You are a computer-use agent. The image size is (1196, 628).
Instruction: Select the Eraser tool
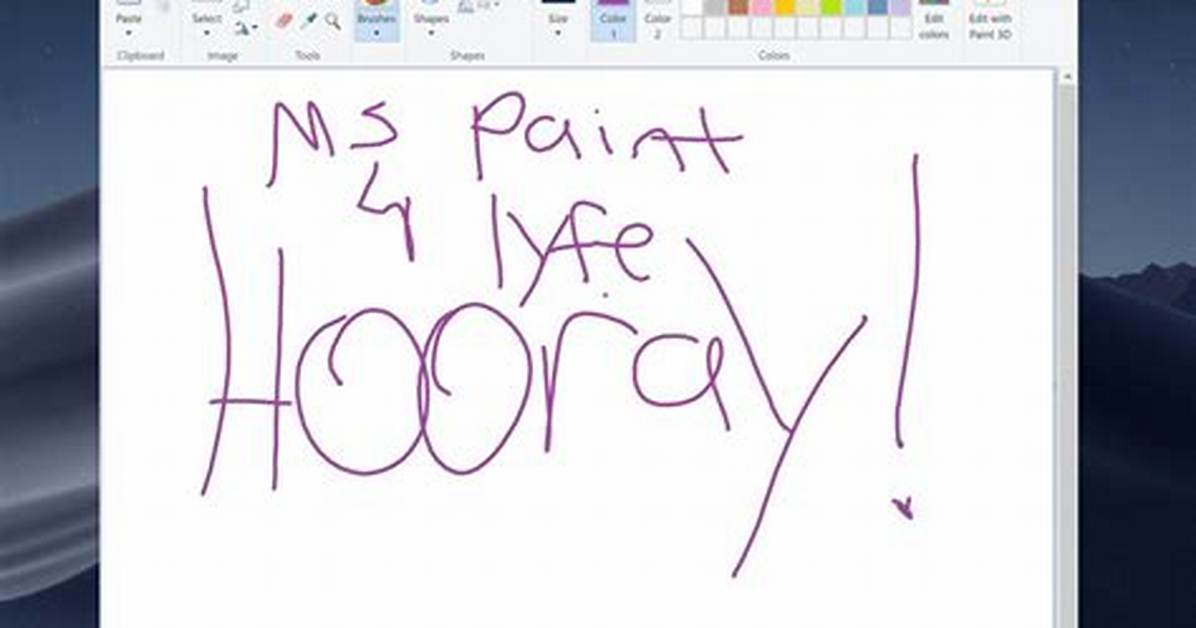(x=284, y=21)
